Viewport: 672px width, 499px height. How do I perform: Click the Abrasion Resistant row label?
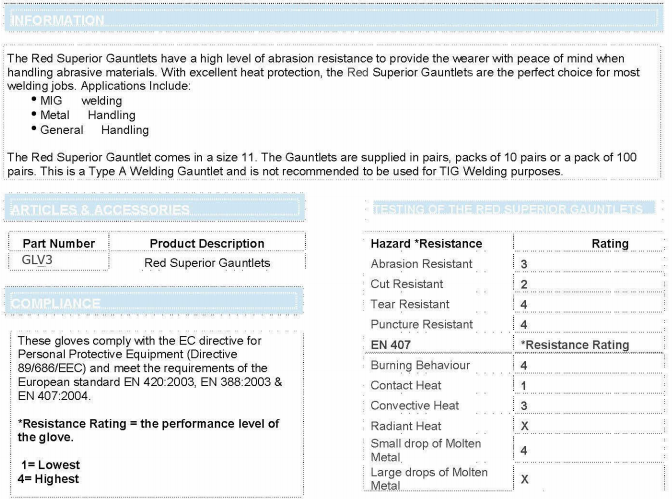click(x=421, y=264)
